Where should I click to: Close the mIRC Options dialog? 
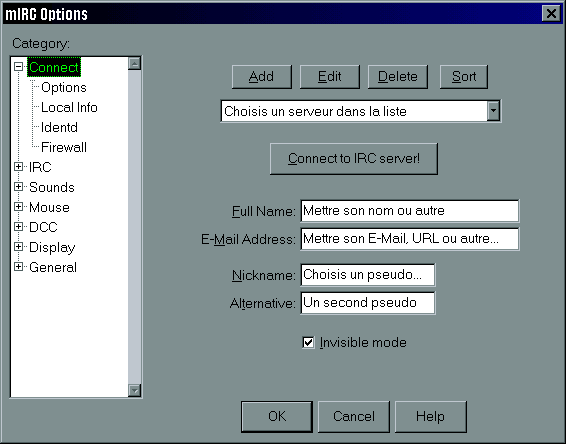pos(551,14)
